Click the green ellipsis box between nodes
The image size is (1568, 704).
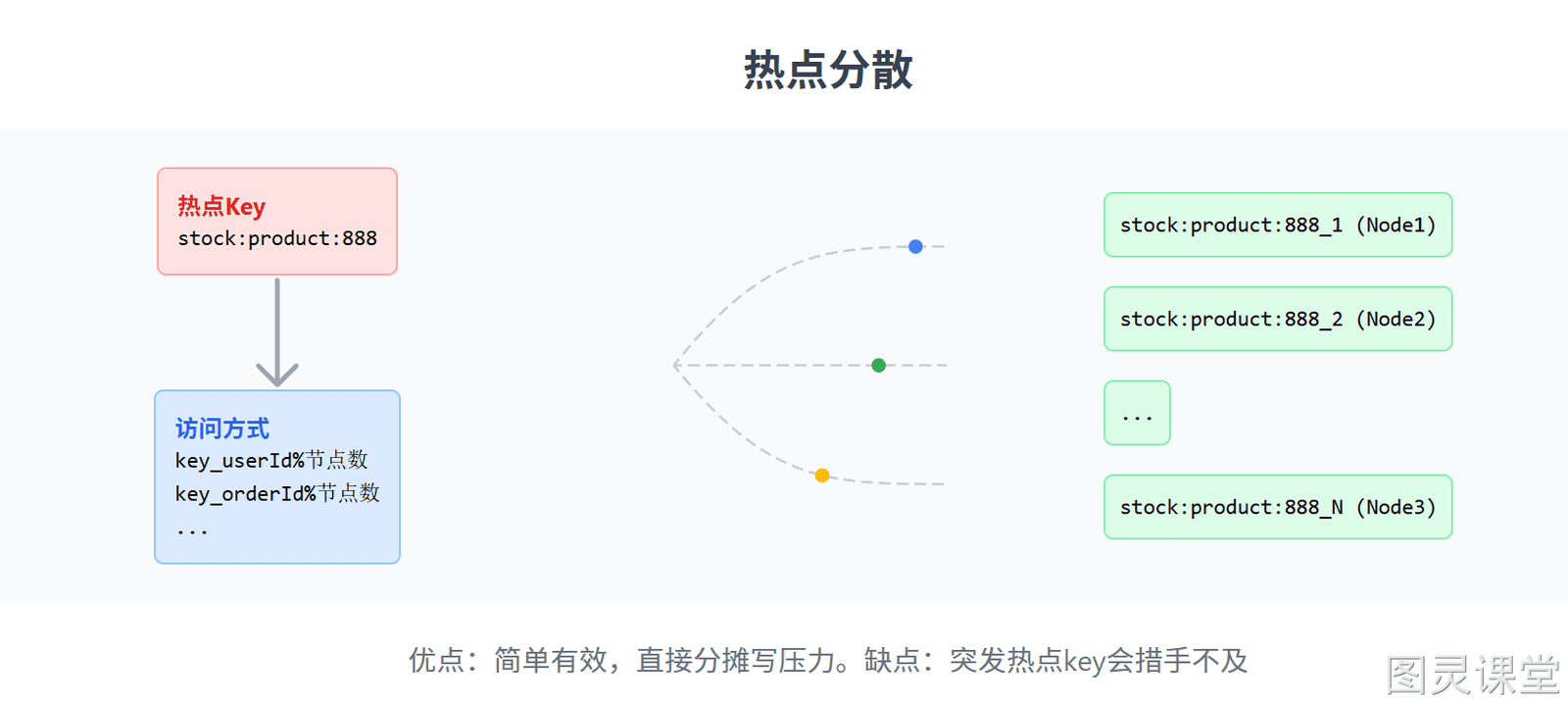1137,413
